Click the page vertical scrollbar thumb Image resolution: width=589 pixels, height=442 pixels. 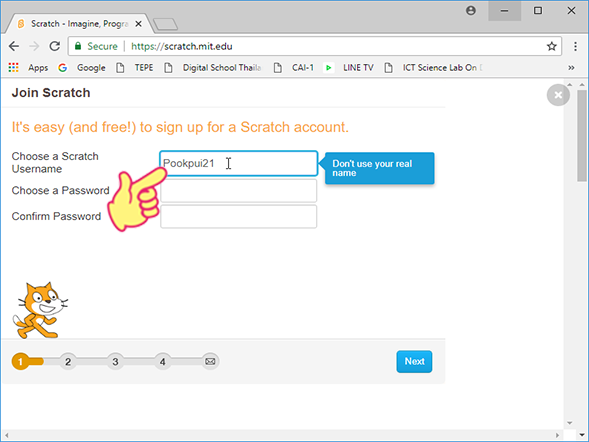pyautogui.click(x=582, y=136)
